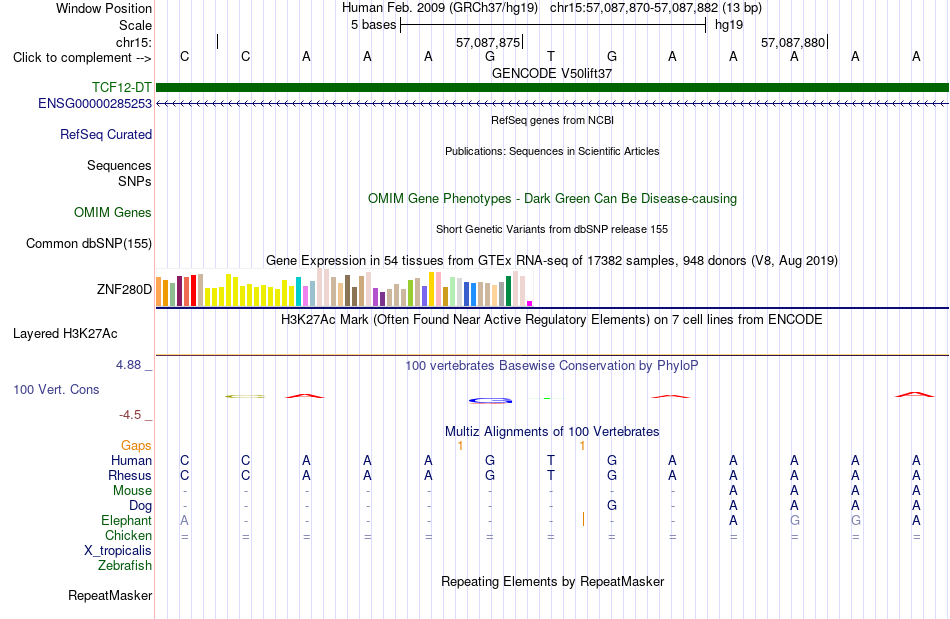Open the TCF12-DT gene label
950x619 pixels.
point(122,87)
